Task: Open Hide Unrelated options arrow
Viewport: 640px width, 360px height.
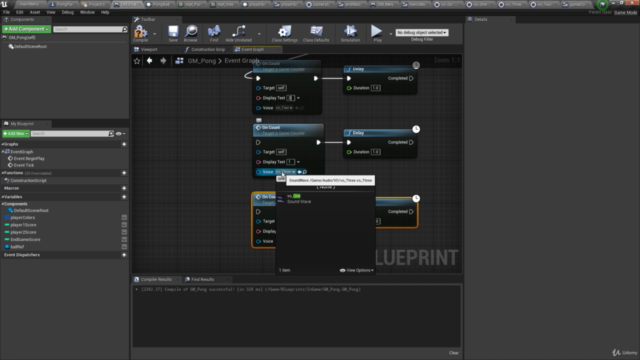Action: coord(259,33)
